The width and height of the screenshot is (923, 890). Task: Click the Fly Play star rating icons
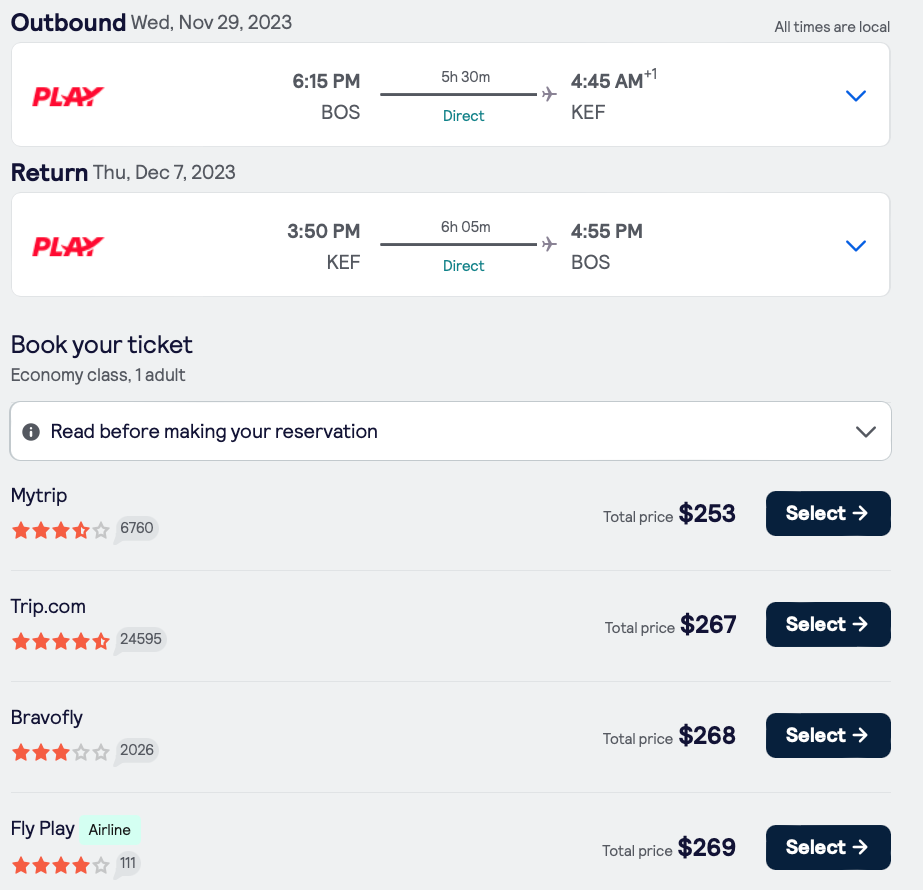pos(60,864)
